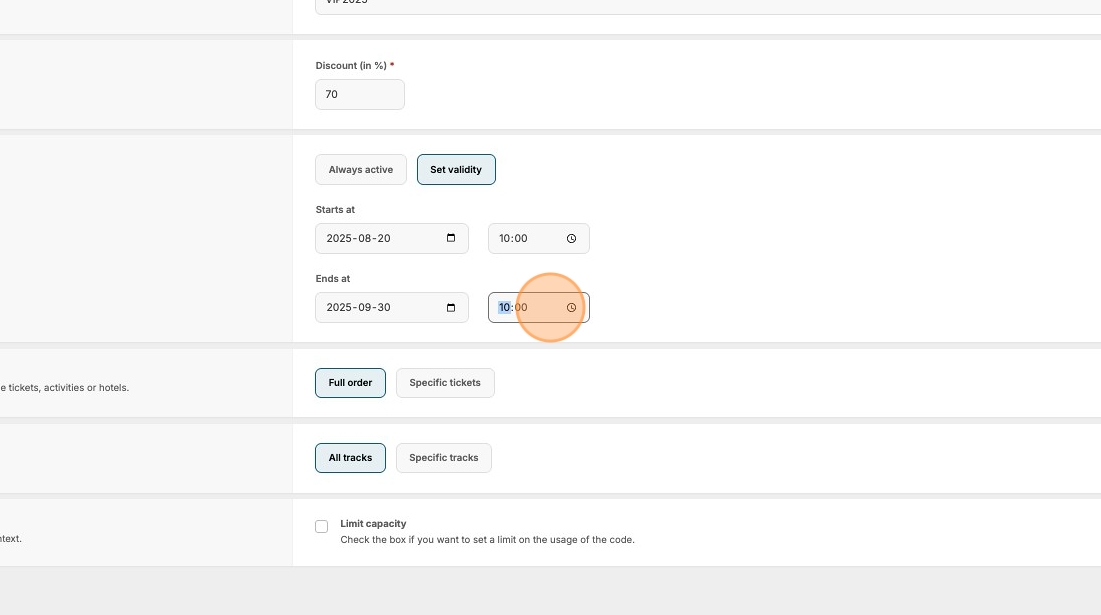Select the All tracks option
The height and width of the screenshot is (615, 1101).
(350, 458)
